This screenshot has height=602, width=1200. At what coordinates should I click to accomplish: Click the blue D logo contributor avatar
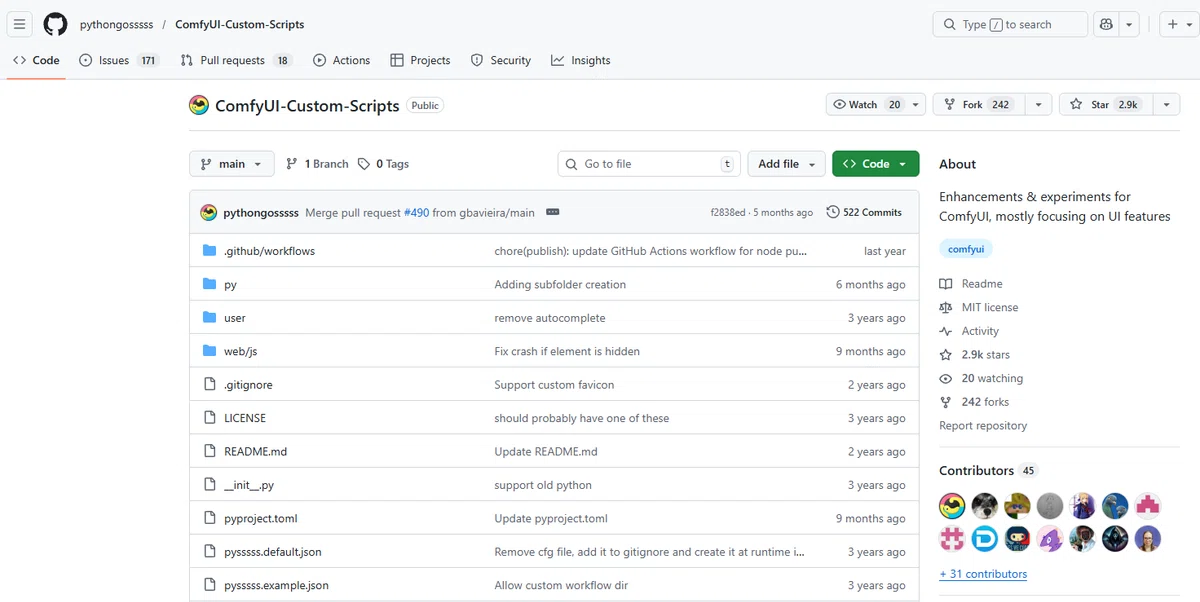tap(984, 538)
